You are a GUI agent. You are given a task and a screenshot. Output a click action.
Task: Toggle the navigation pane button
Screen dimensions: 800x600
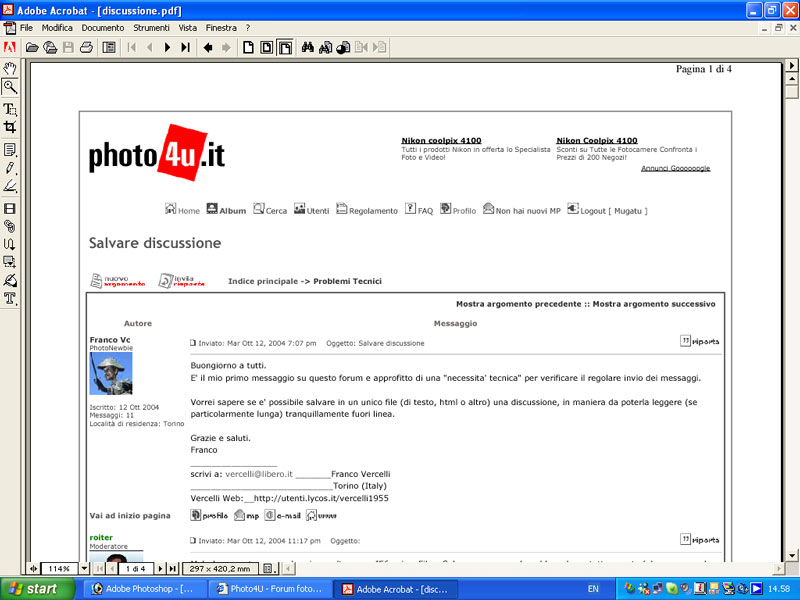(x=109, y=47)
